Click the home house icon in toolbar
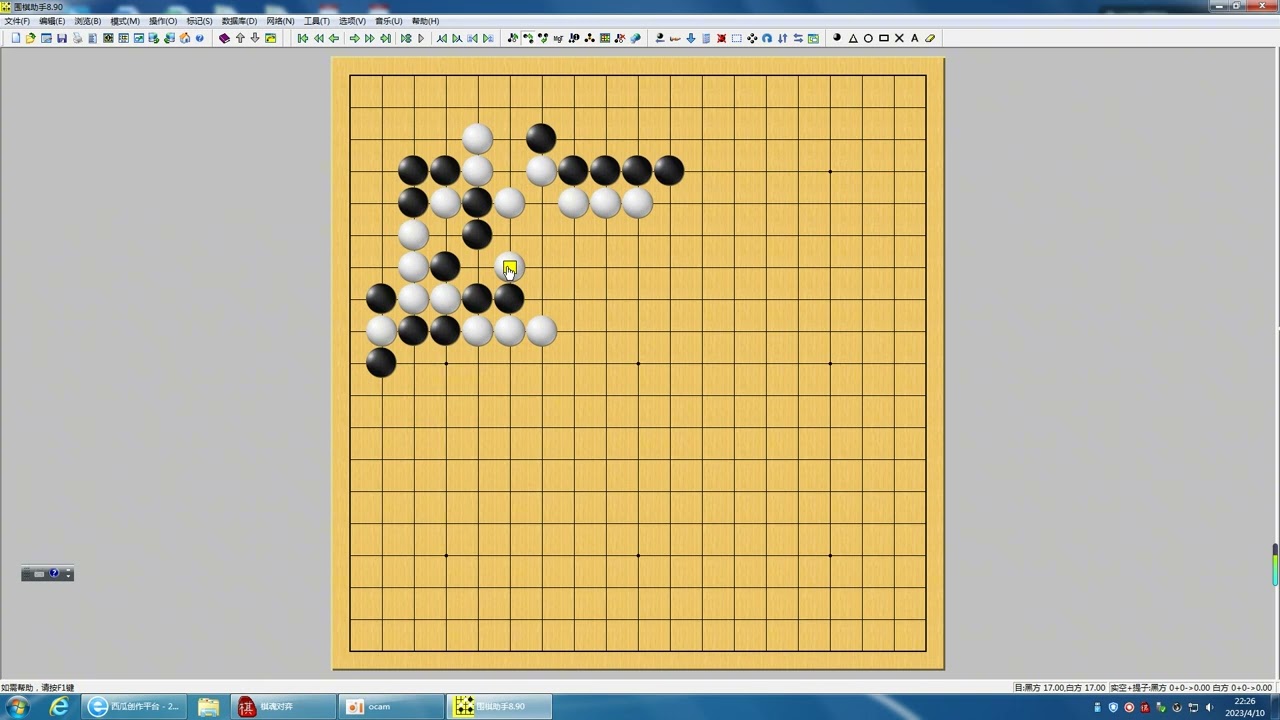Image resolution: width=1280 pixels, height=720 pixels. click(x=185, y=38)
